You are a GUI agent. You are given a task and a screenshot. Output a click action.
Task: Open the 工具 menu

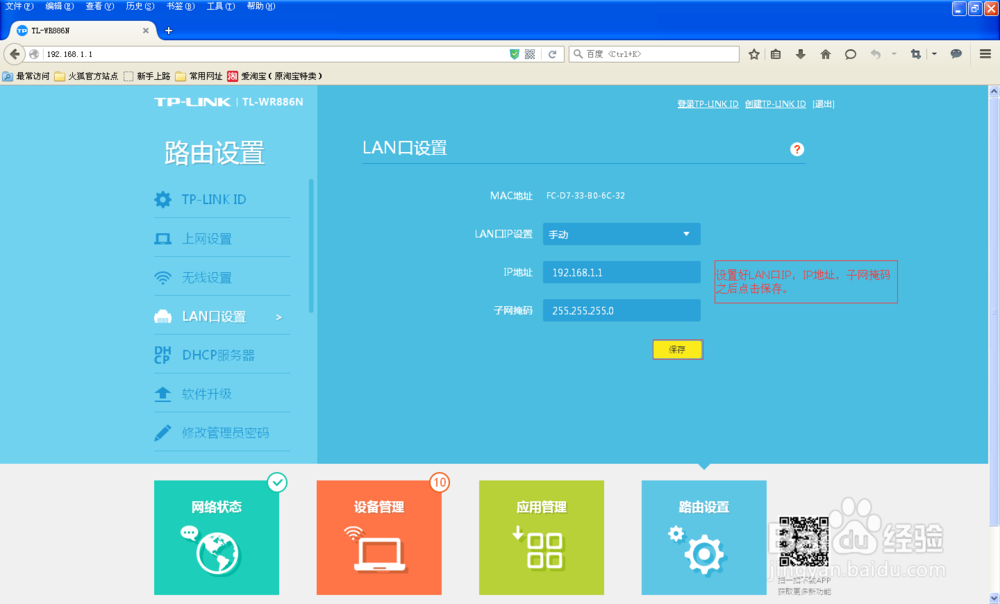point(221,6)
